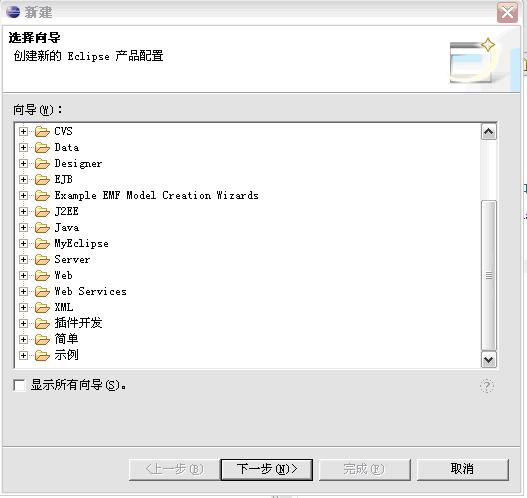This screenshot has width=527, height=498.
Task: Select the MyEclipse folder icon
Action: click(42, 244)
